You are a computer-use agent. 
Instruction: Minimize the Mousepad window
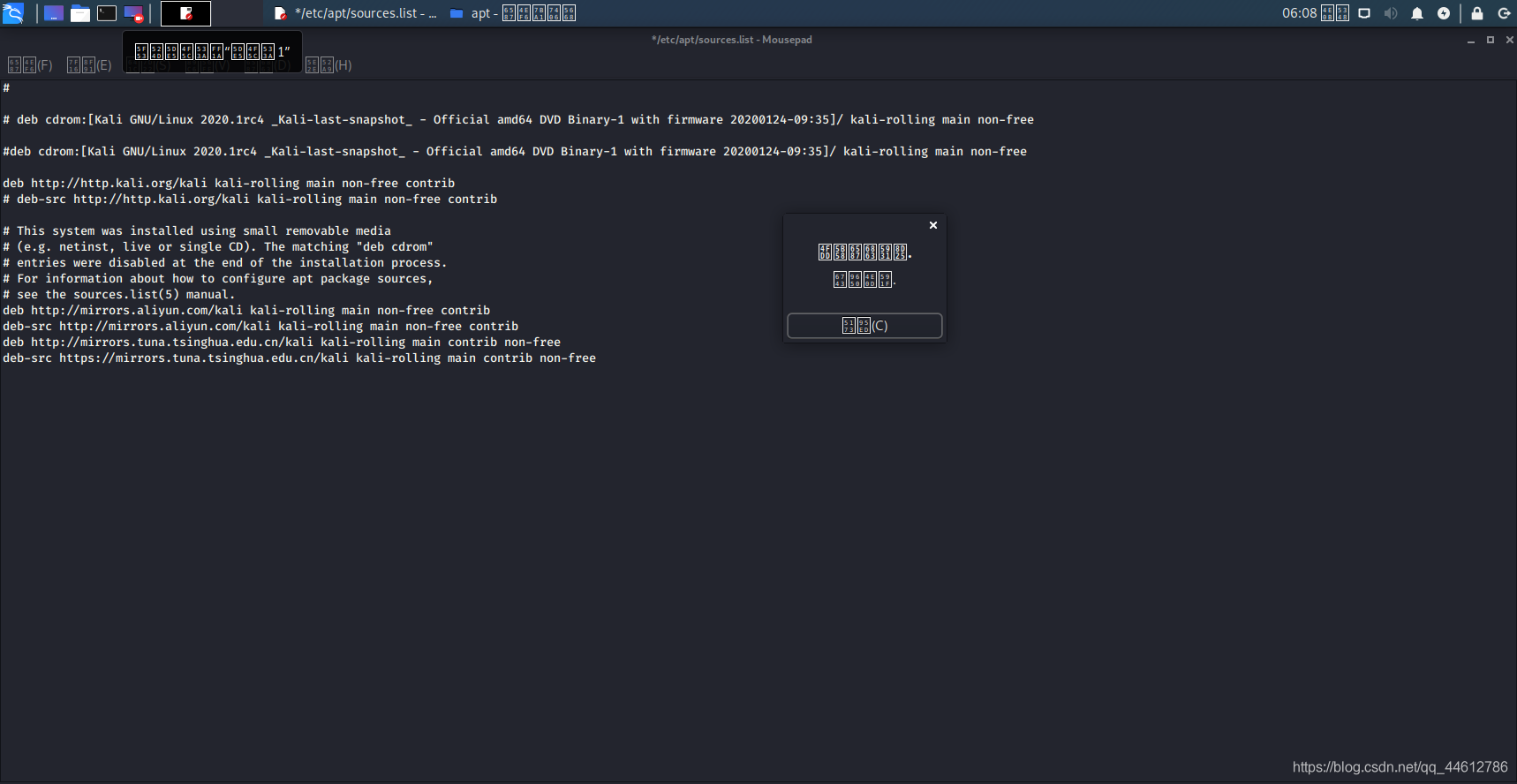[1471, 40]
